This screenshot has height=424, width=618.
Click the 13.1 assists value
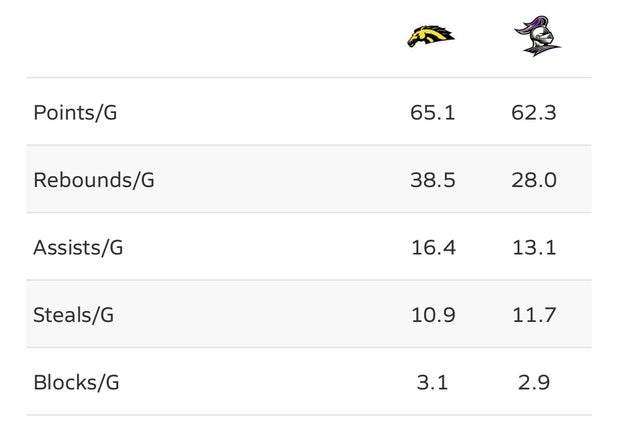(x=534, y=248)
